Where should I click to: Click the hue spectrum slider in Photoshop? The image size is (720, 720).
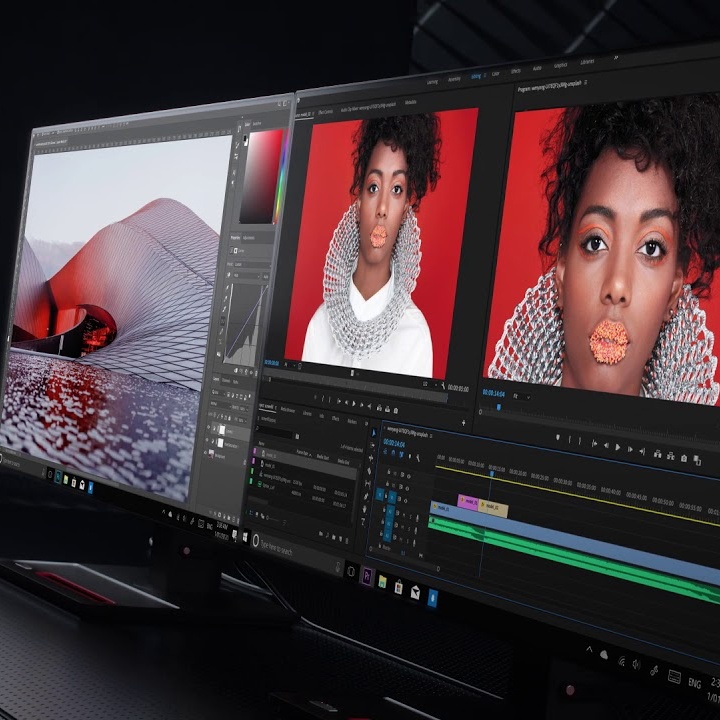(x=281, y=177)
